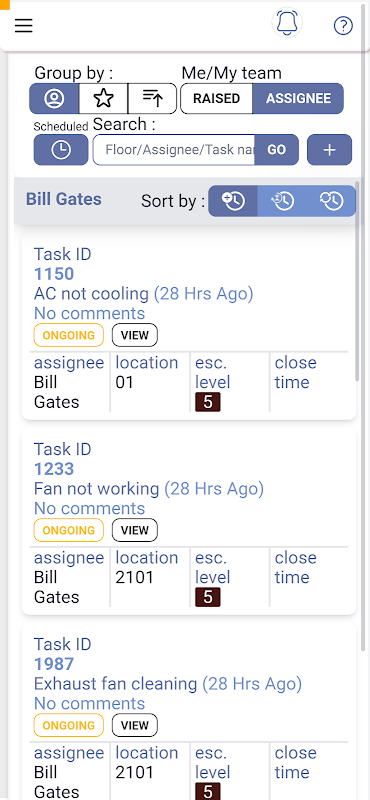
Task: Group tasks by sort-ascending lines icon
Action: click(x=153, y=98)
